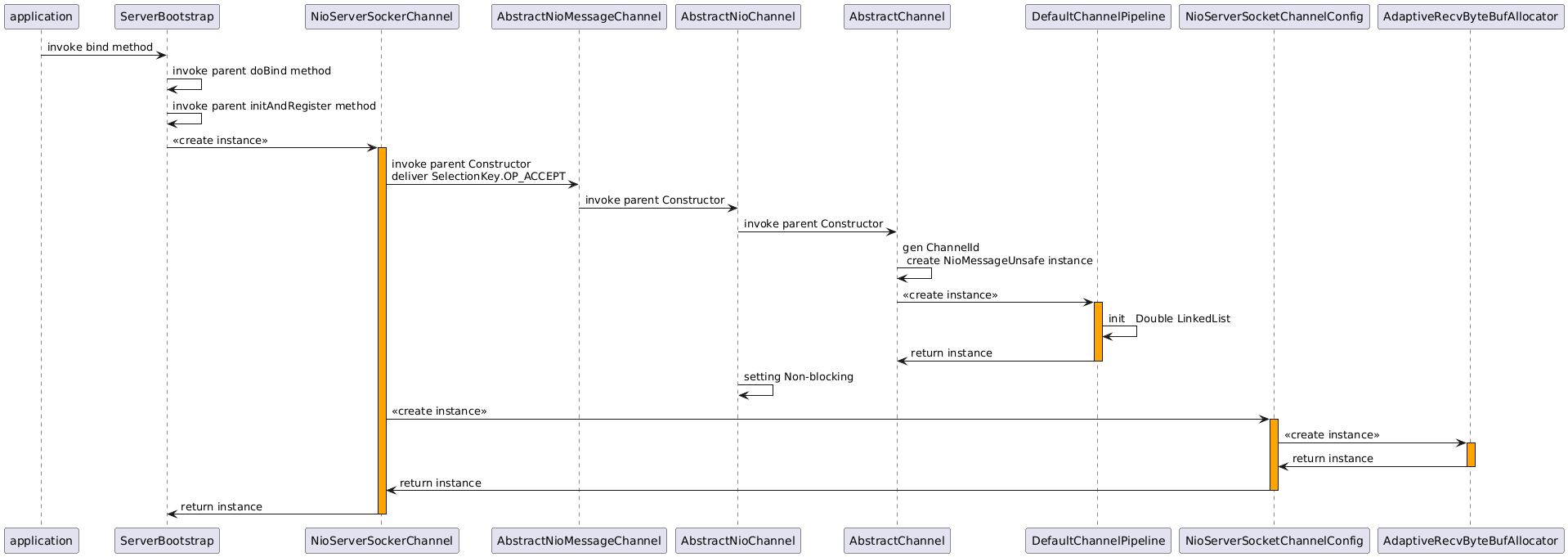Click the orange DefaultChannelPipeline activation bar
This screenshot has height=557, width=1568.
(x=1098, y=331)
